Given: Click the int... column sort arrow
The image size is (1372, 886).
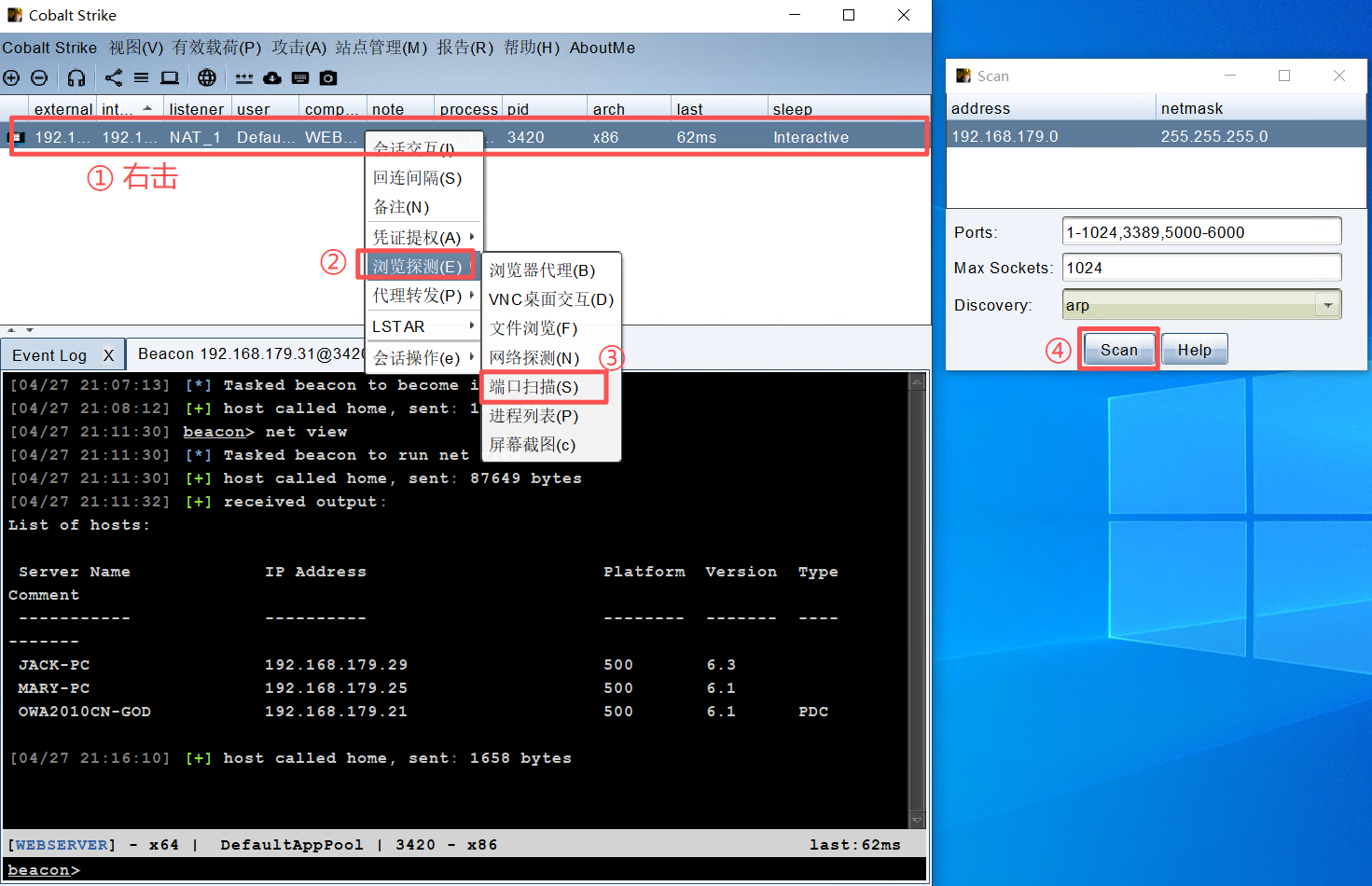Looking at the screenshot, I should (x=147, y=108).
